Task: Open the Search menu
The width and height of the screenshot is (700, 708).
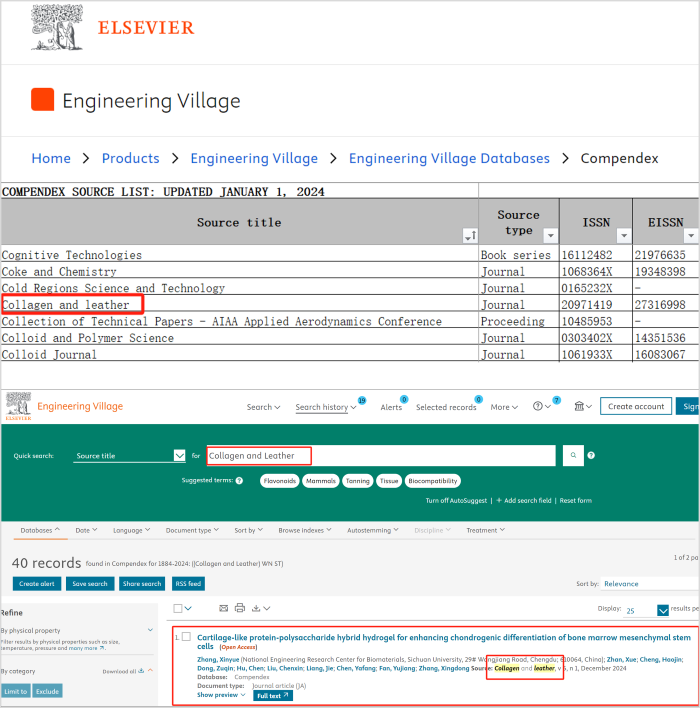Action: [263, 407]
